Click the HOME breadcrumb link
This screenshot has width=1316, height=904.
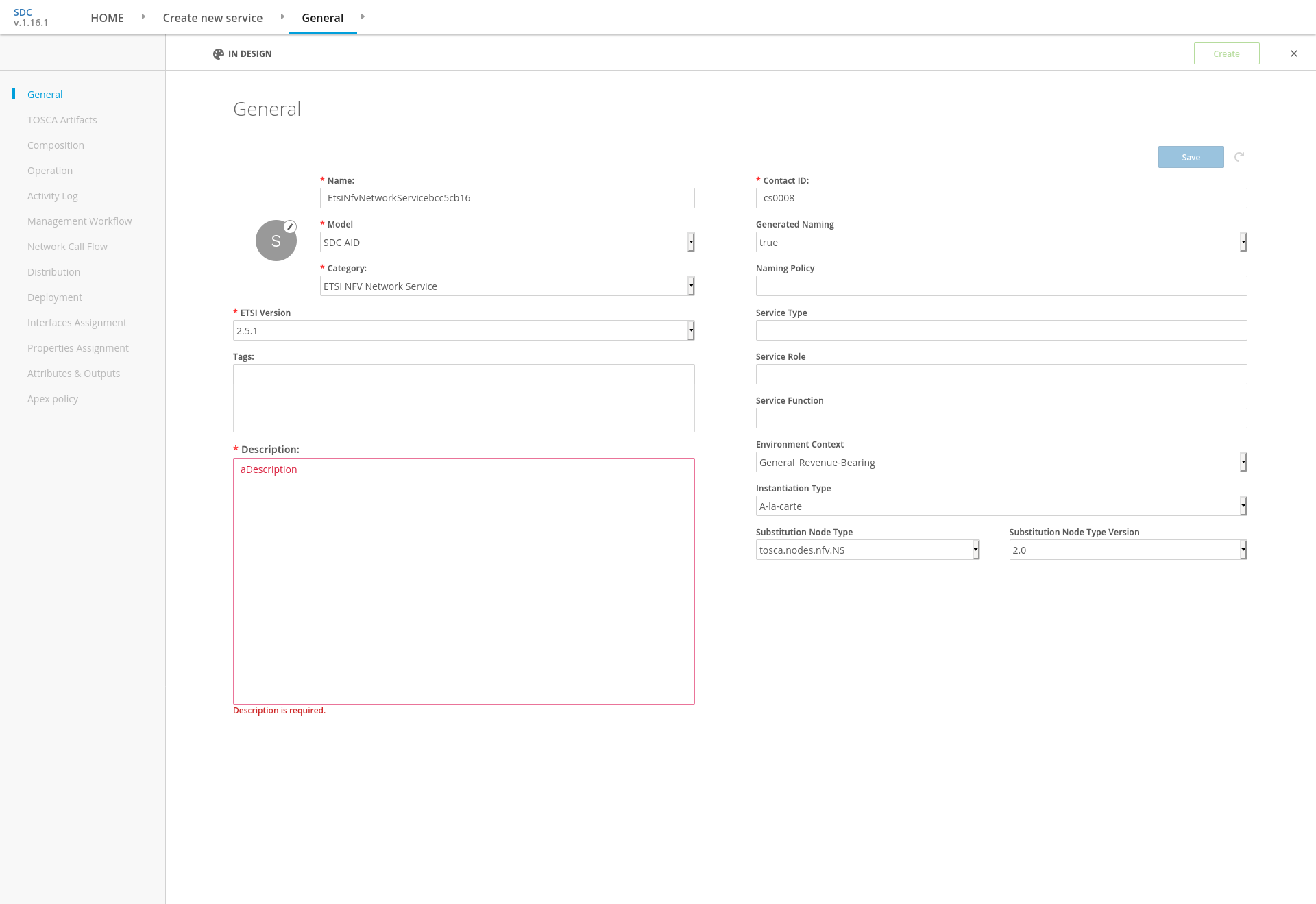[107, 18]
